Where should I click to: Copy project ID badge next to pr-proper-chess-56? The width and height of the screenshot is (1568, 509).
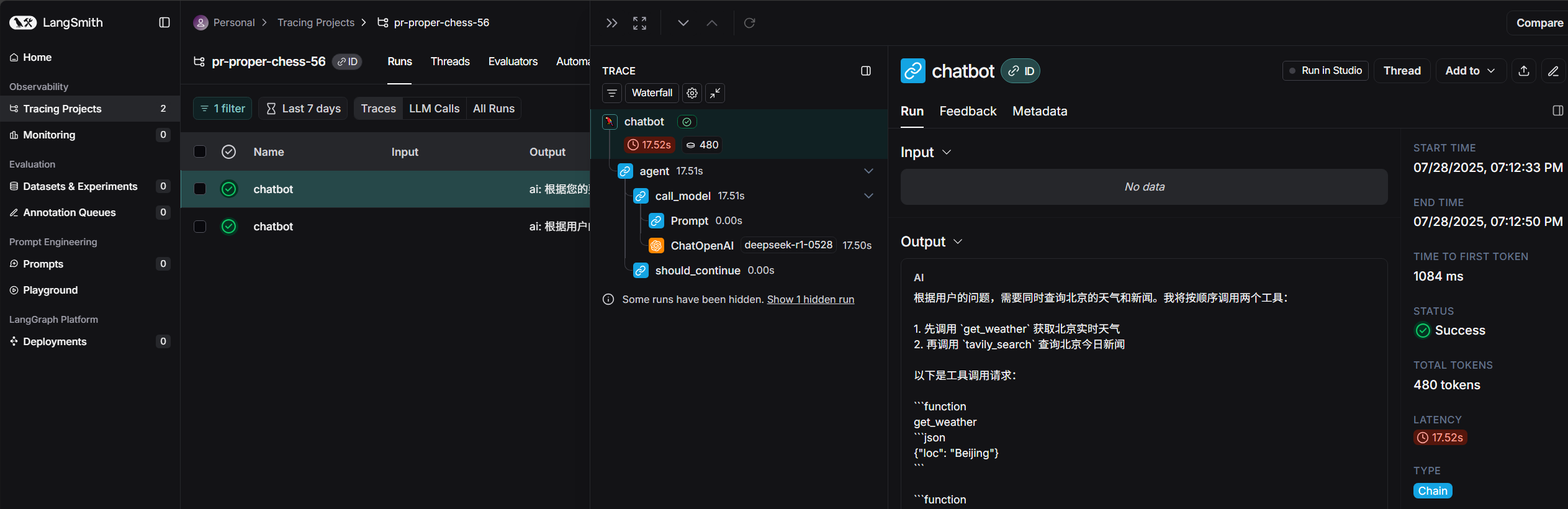pos(347,61)
